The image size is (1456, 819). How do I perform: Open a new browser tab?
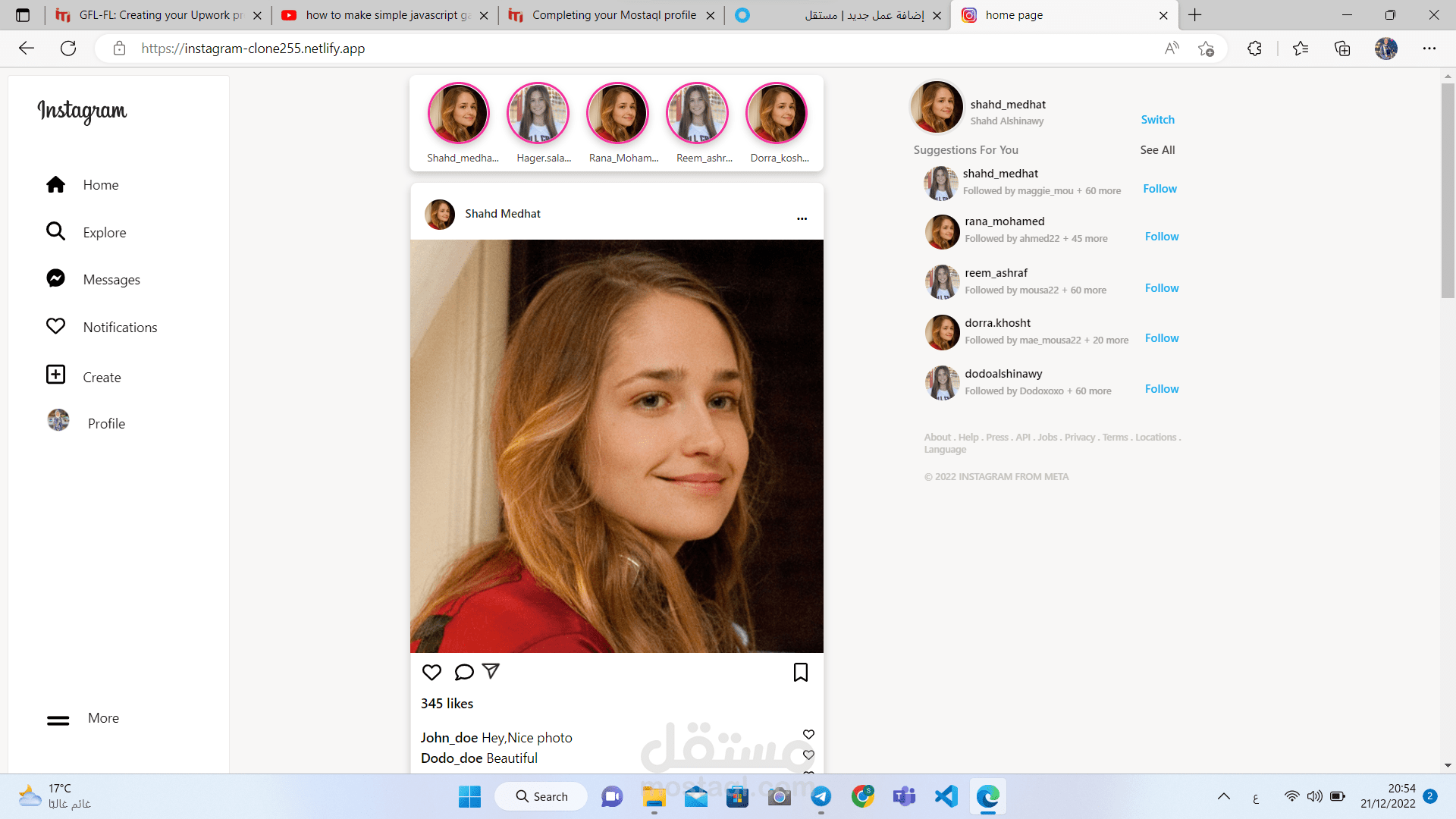(1195, 15)
